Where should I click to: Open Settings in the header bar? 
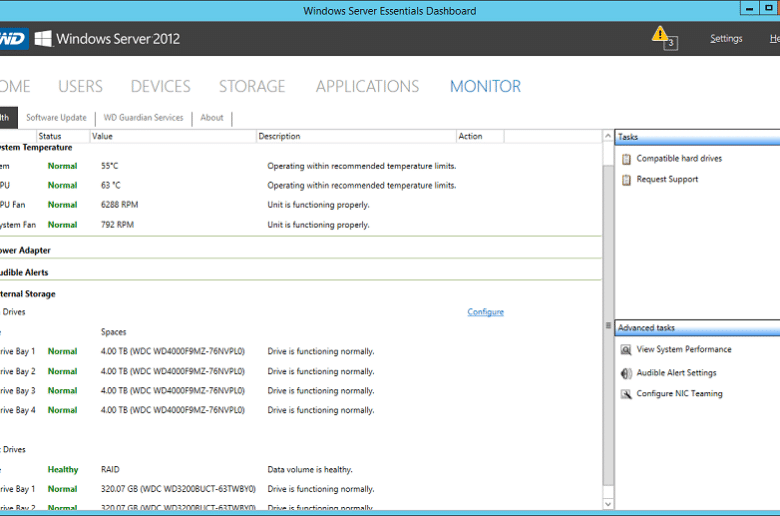point(726,38)
